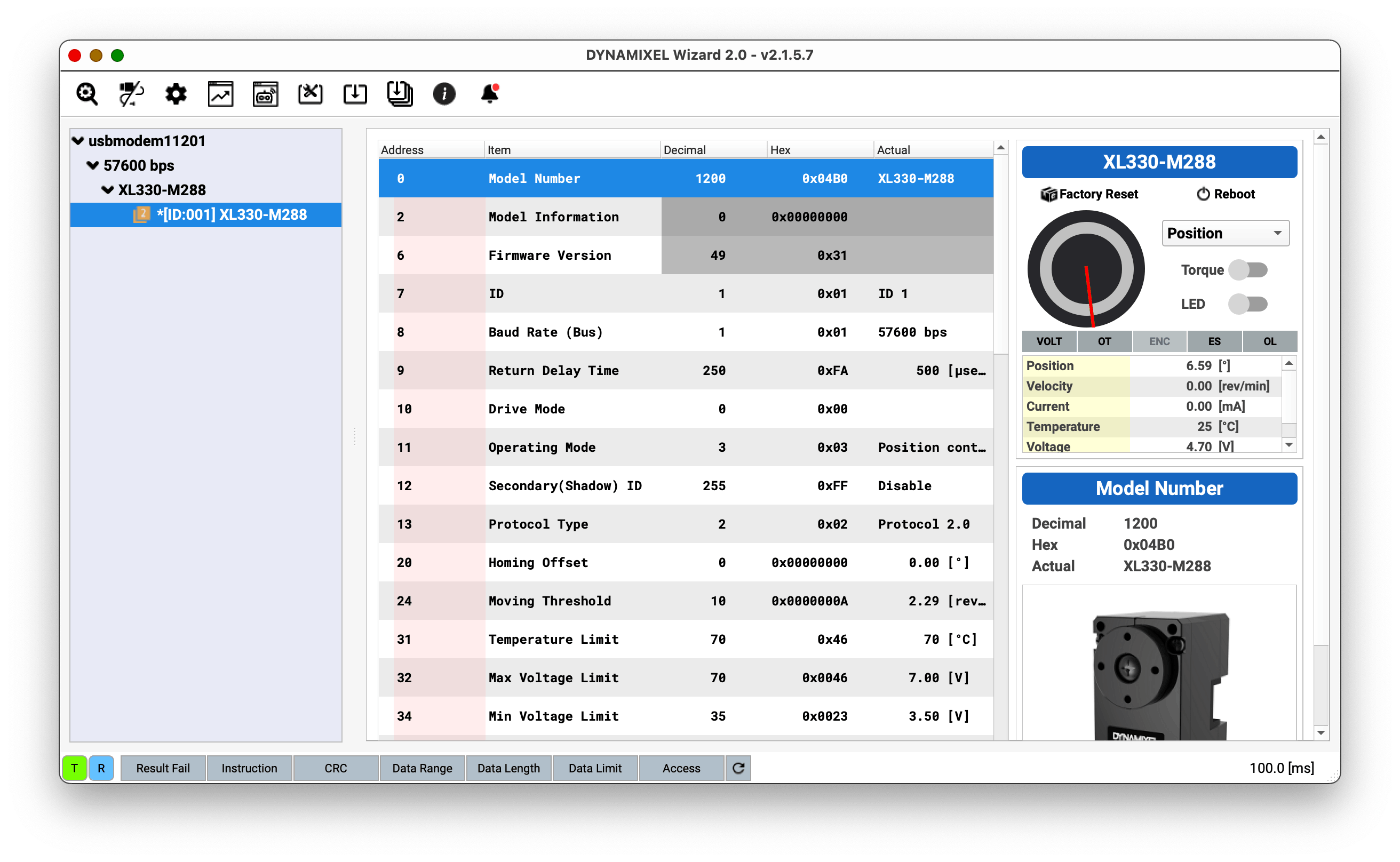Click the Result Fail status cell
Screen dimensions: 1400x862
163,768
